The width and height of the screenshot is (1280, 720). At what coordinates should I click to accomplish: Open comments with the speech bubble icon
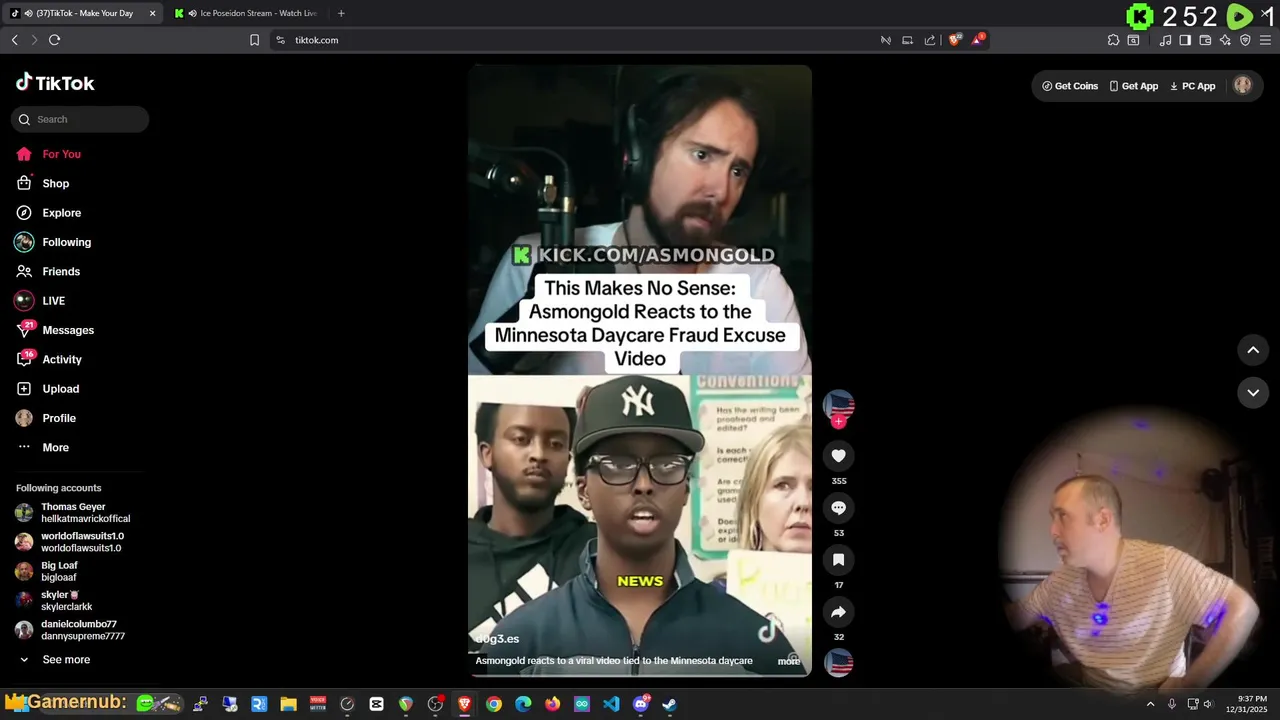click(838, 508)
